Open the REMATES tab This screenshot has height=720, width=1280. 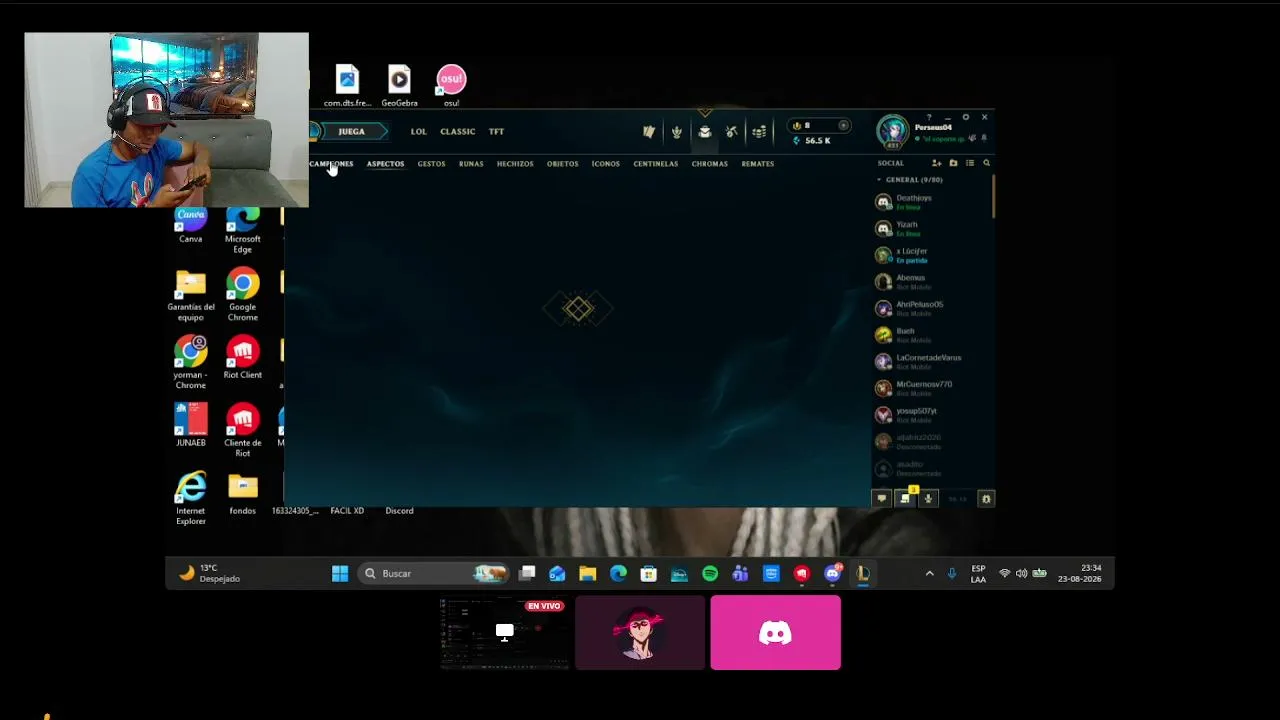757,163
